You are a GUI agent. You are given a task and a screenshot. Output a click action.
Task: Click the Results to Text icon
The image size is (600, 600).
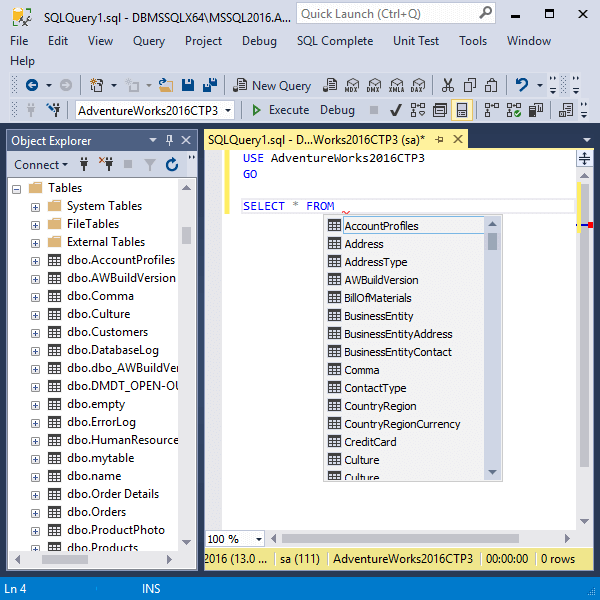566,110
